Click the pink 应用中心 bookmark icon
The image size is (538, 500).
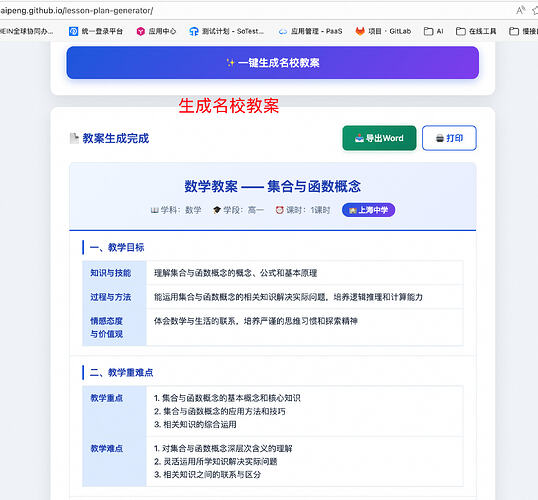(141, 31)
